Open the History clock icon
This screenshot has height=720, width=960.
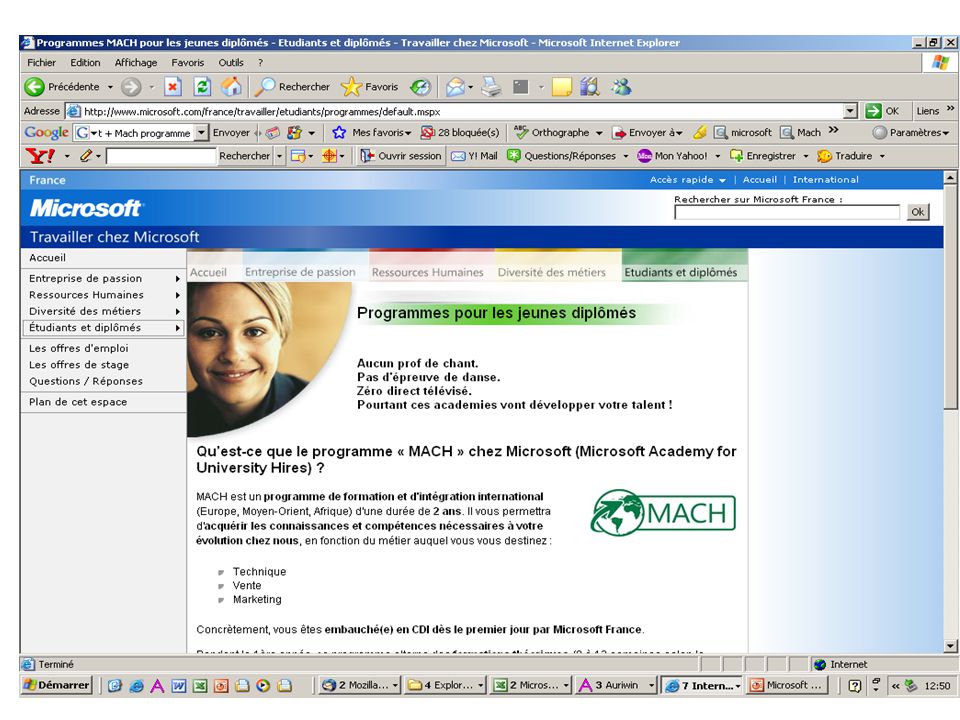click(x=421, y=88)
